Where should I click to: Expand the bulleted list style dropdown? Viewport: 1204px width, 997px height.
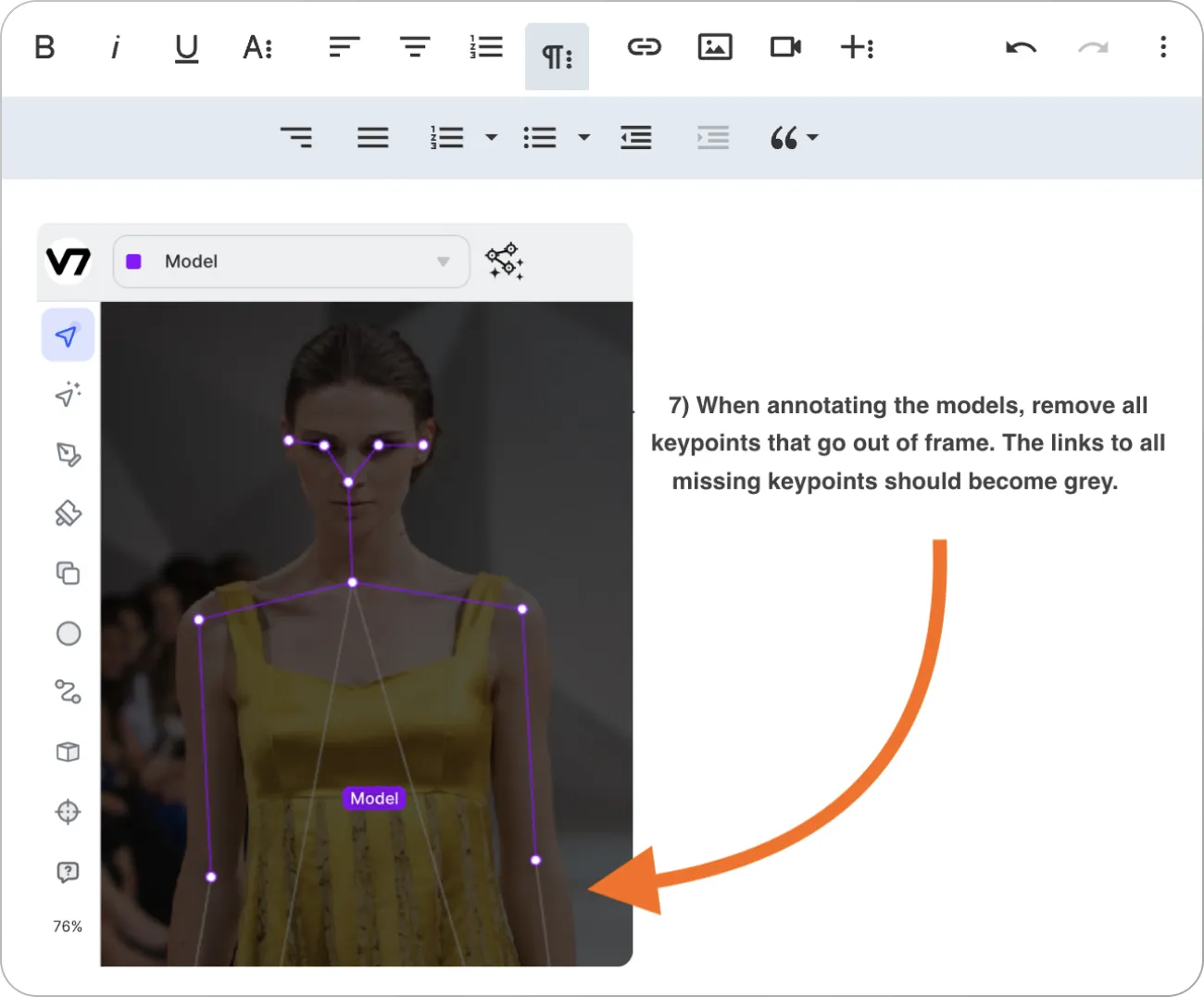[584, 138]
